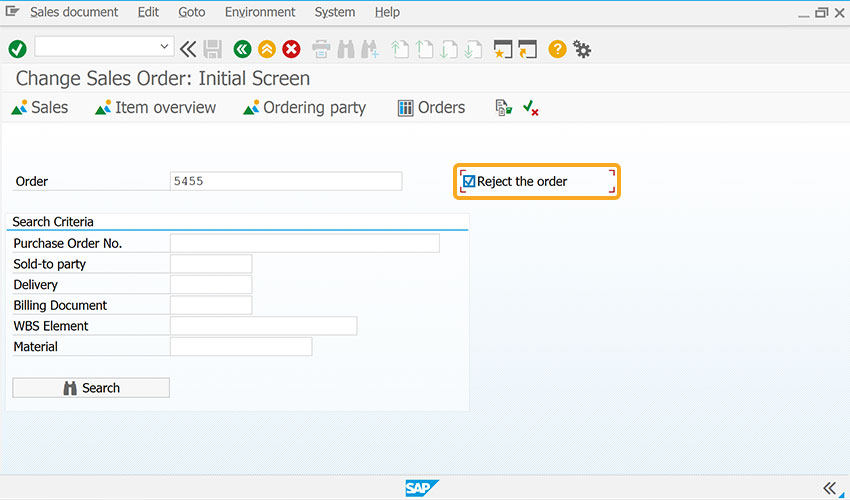Open the yellow Help question mark icon

[x=557, y=49]
